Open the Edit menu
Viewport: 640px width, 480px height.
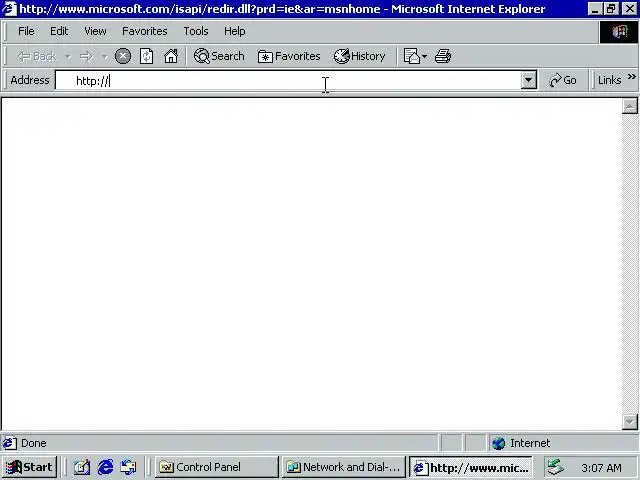tap(59, 31)
